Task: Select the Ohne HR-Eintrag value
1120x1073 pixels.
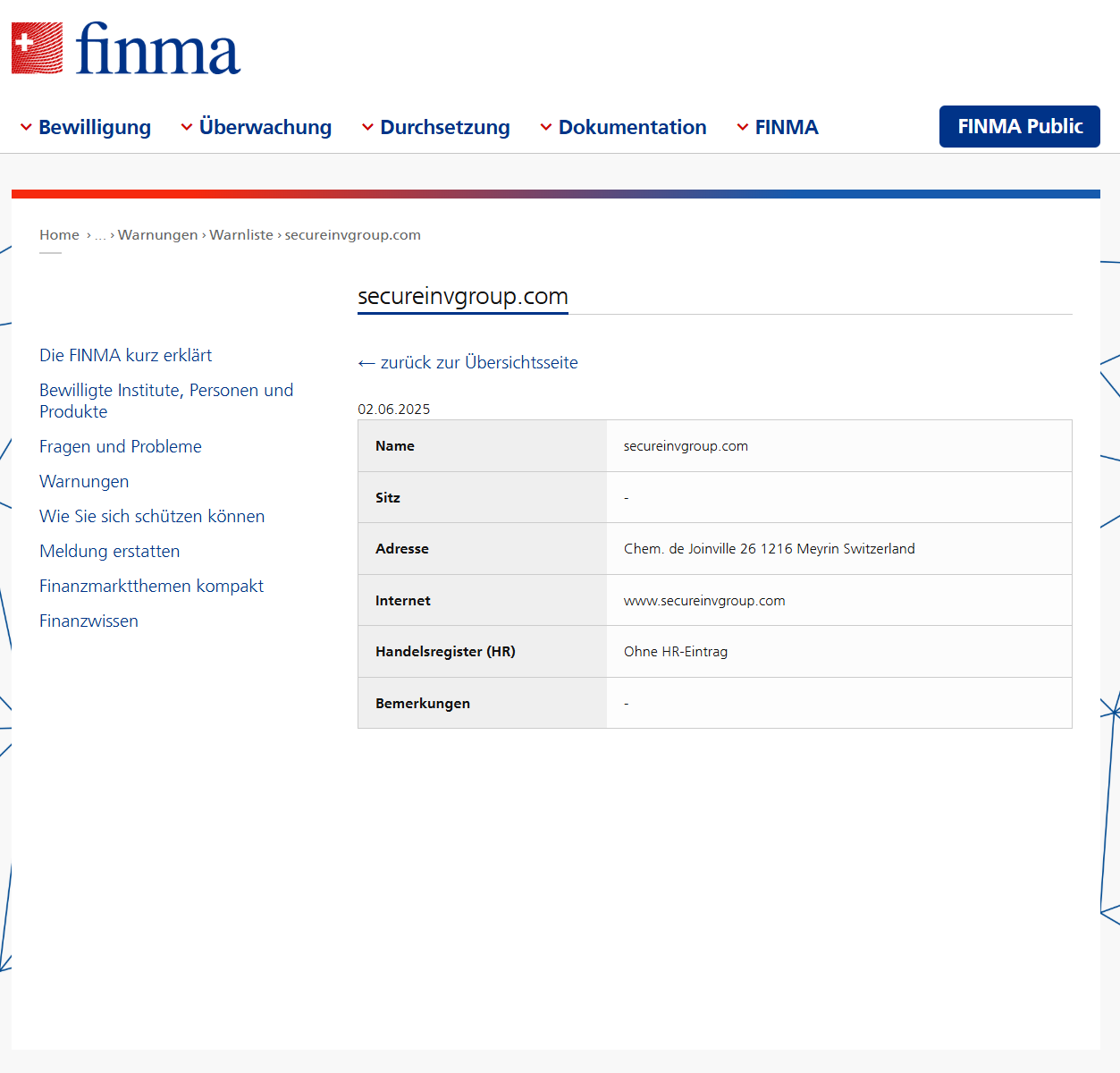Action: (x=676, y=652)
